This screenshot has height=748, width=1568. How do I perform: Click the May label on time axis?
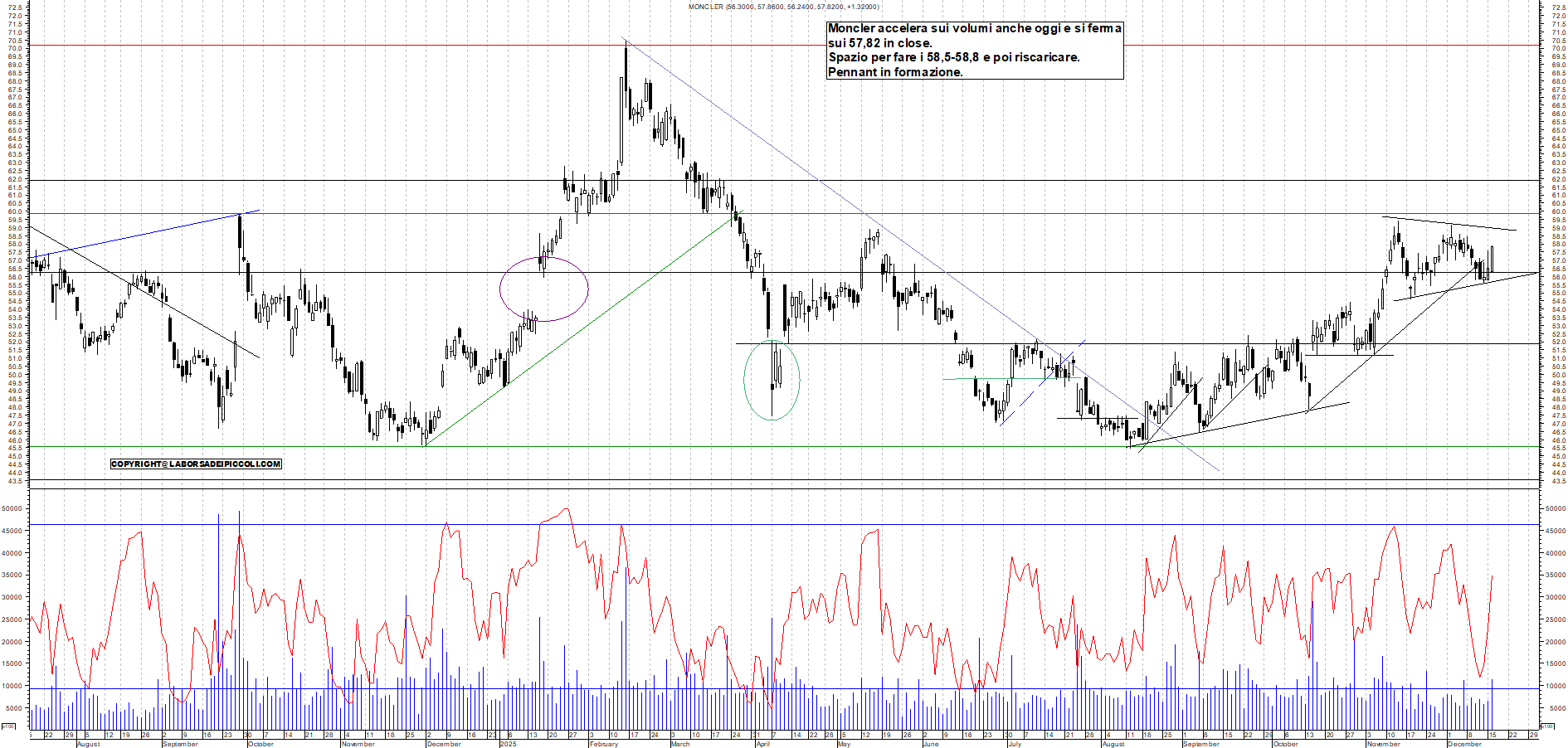pyautogui.click(x=844, y=744)
